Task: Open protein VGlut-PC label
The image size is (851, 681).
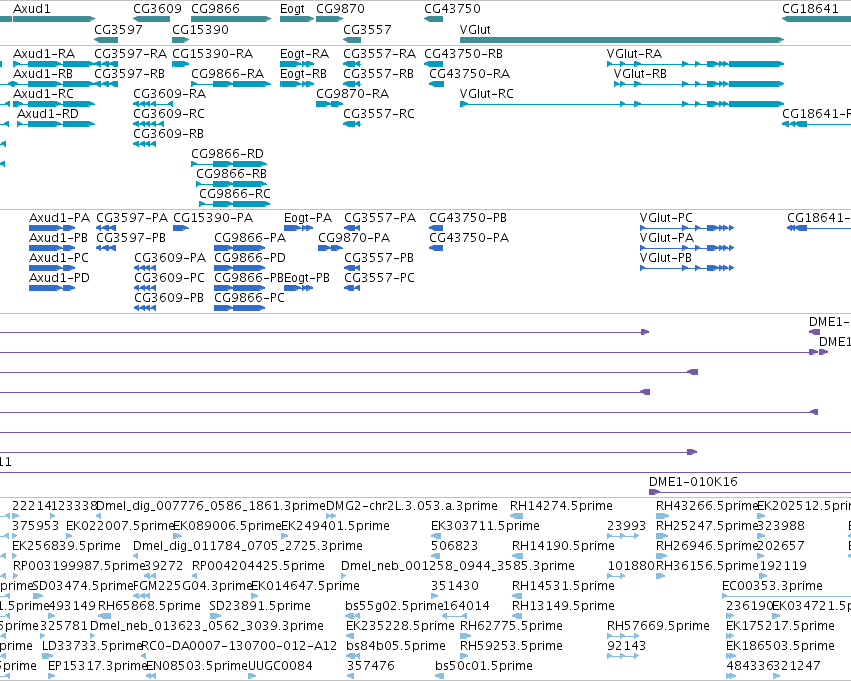Action: click(x=666, y=218)
